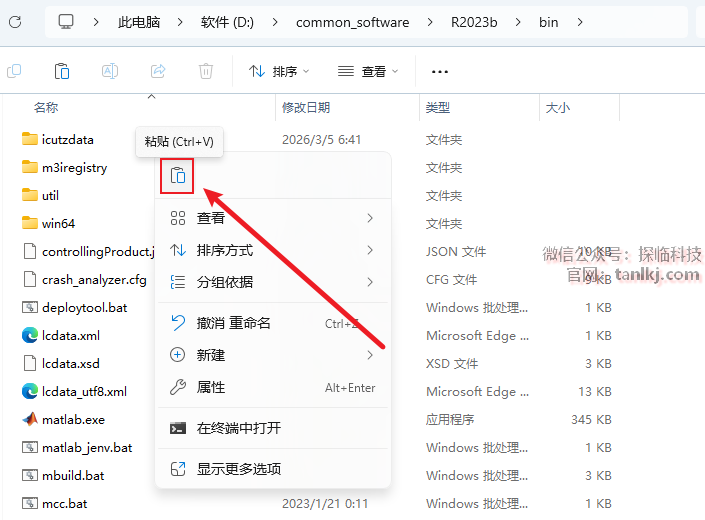Click the win64 folder icon
The width and height of the screenshot is (705, 520).
coord(29,223)
